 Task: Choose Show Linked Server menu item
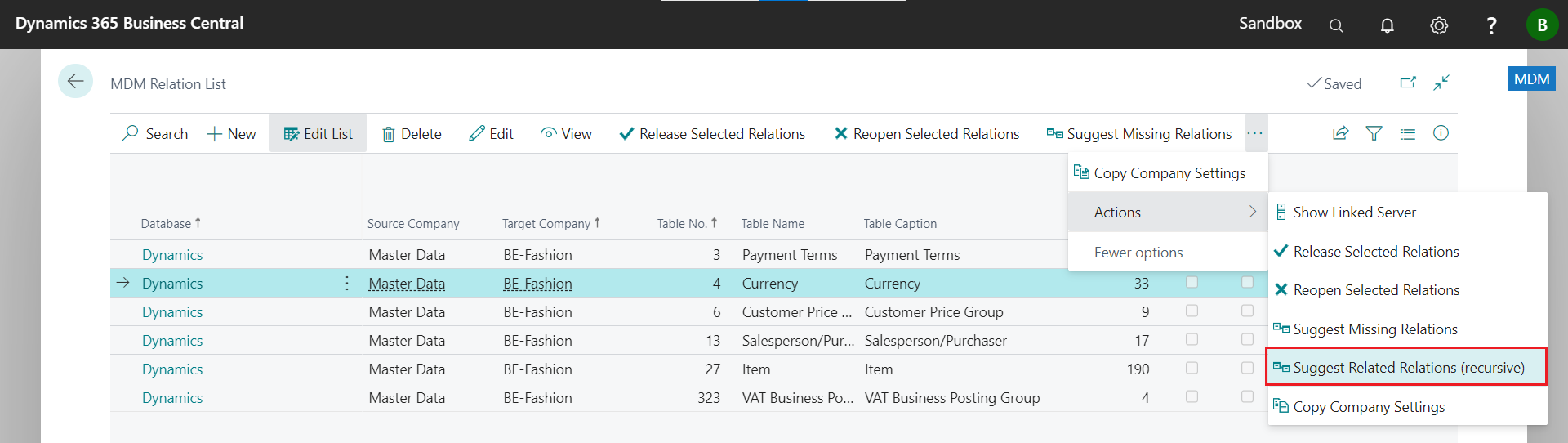1354,213
